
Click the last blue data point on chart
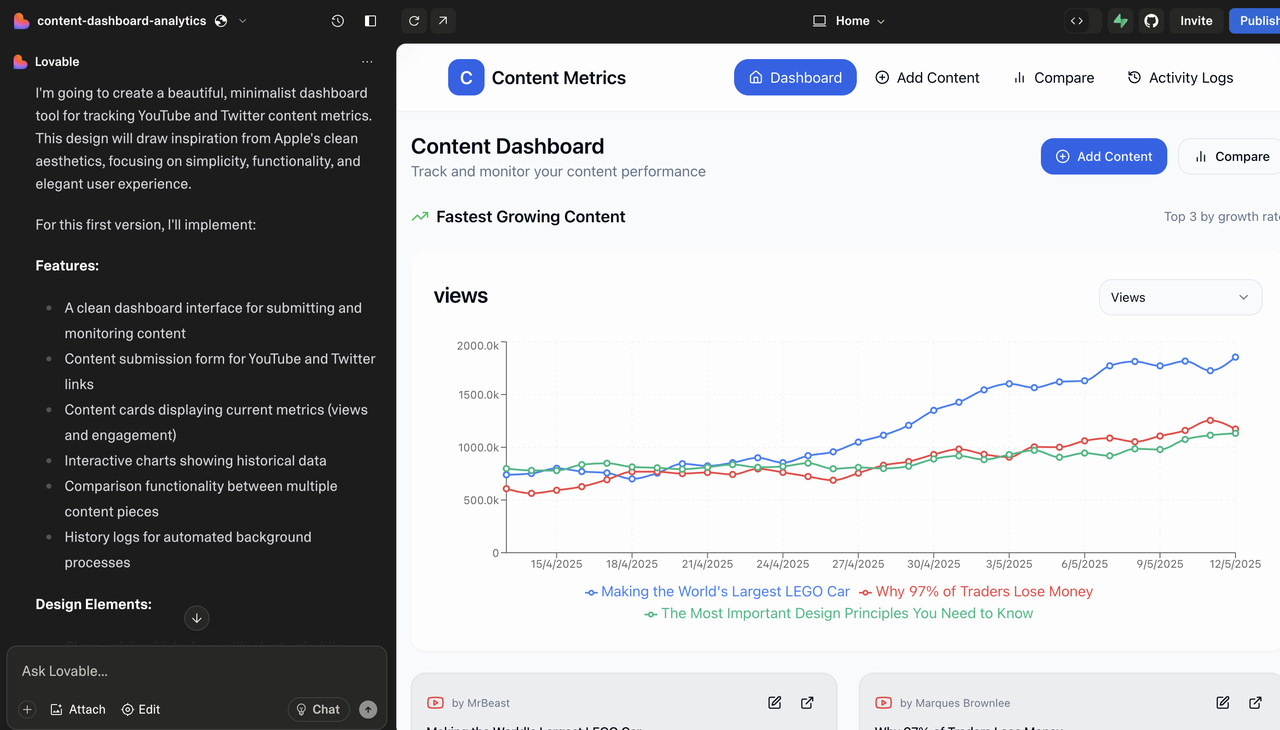click(x=1236, y=357)
